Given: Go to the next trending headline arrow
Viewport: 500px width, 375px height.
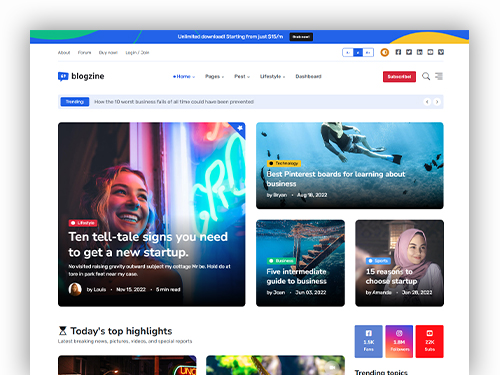Looking at the screenshot, I should (x=437, y=102).
